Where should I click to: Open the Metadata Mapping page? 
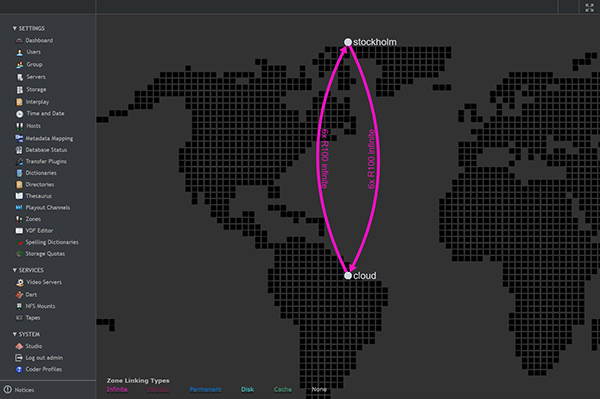point(49,138)
